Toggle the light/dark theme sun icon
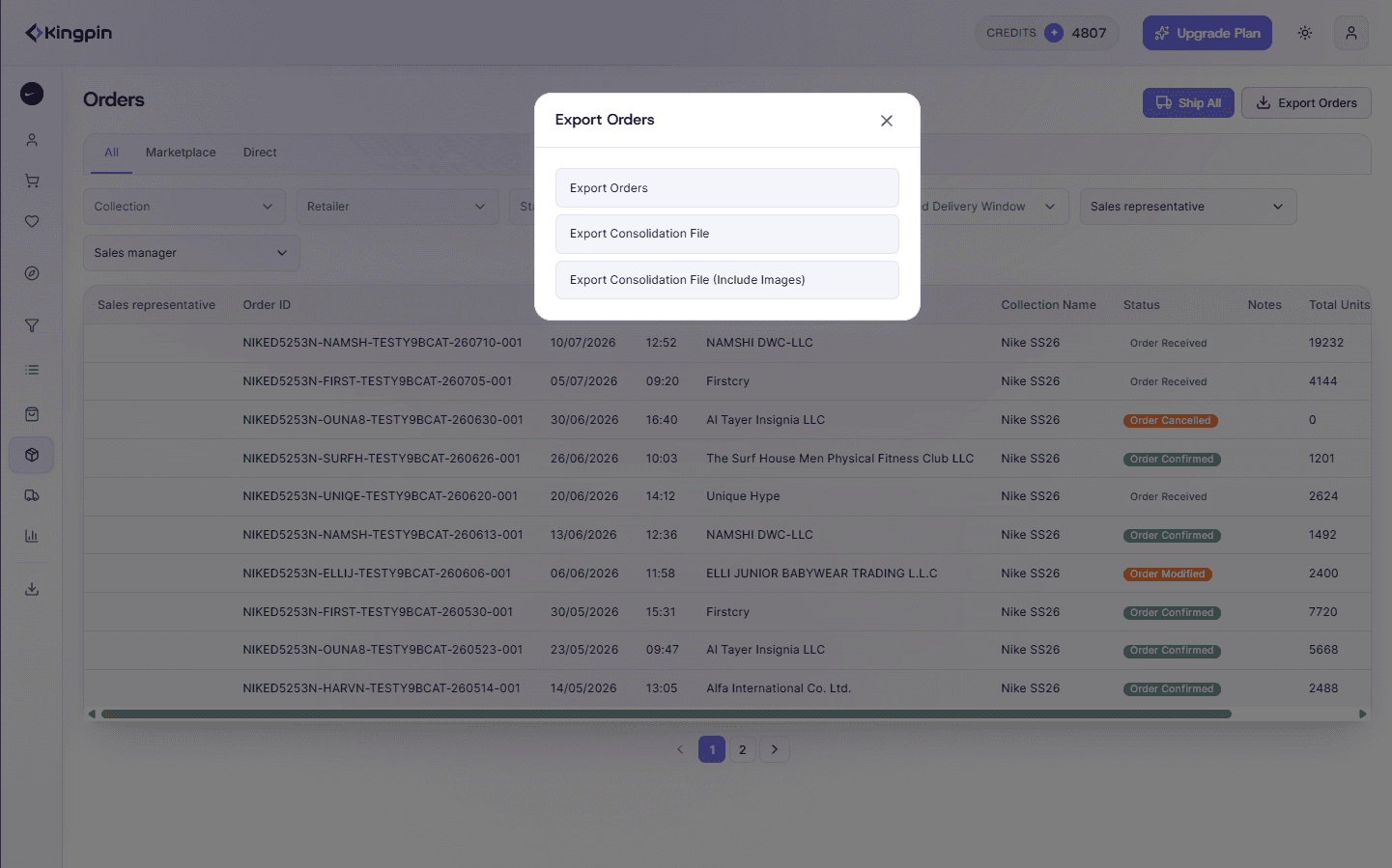 [x=1305, y=33]
